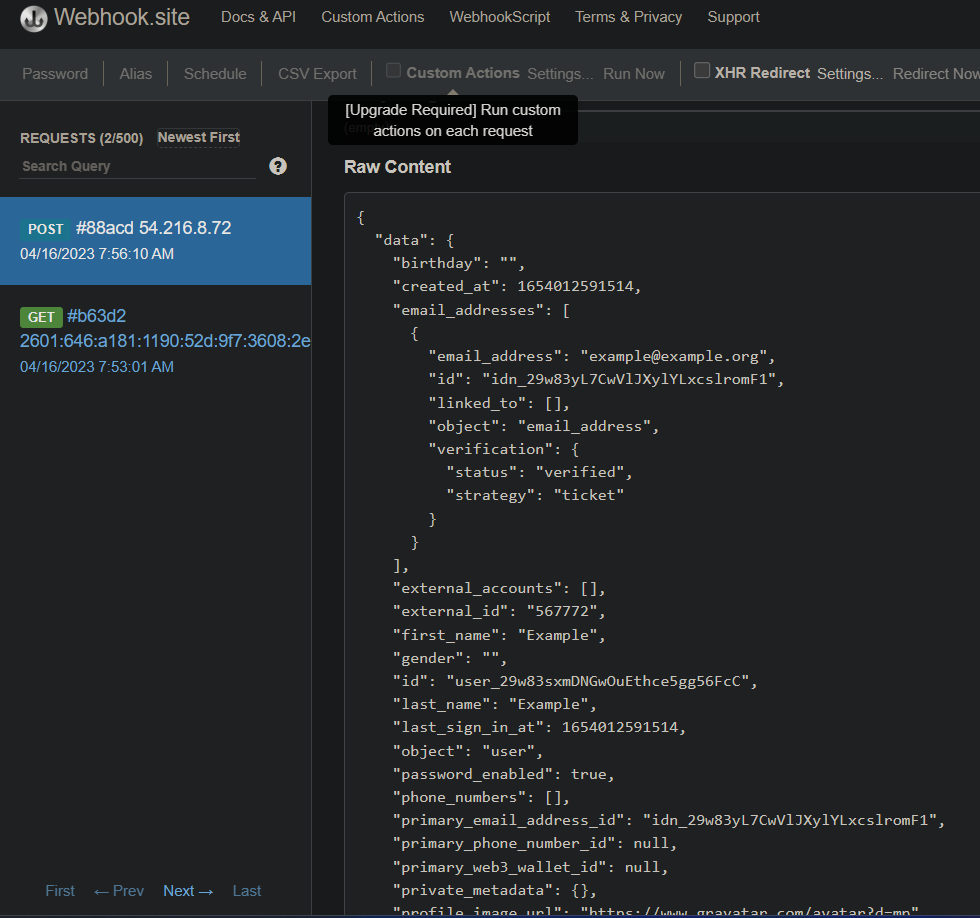Open Docs & API menu
The width and height of the screenshot is (980, 918).
point(258,17)
